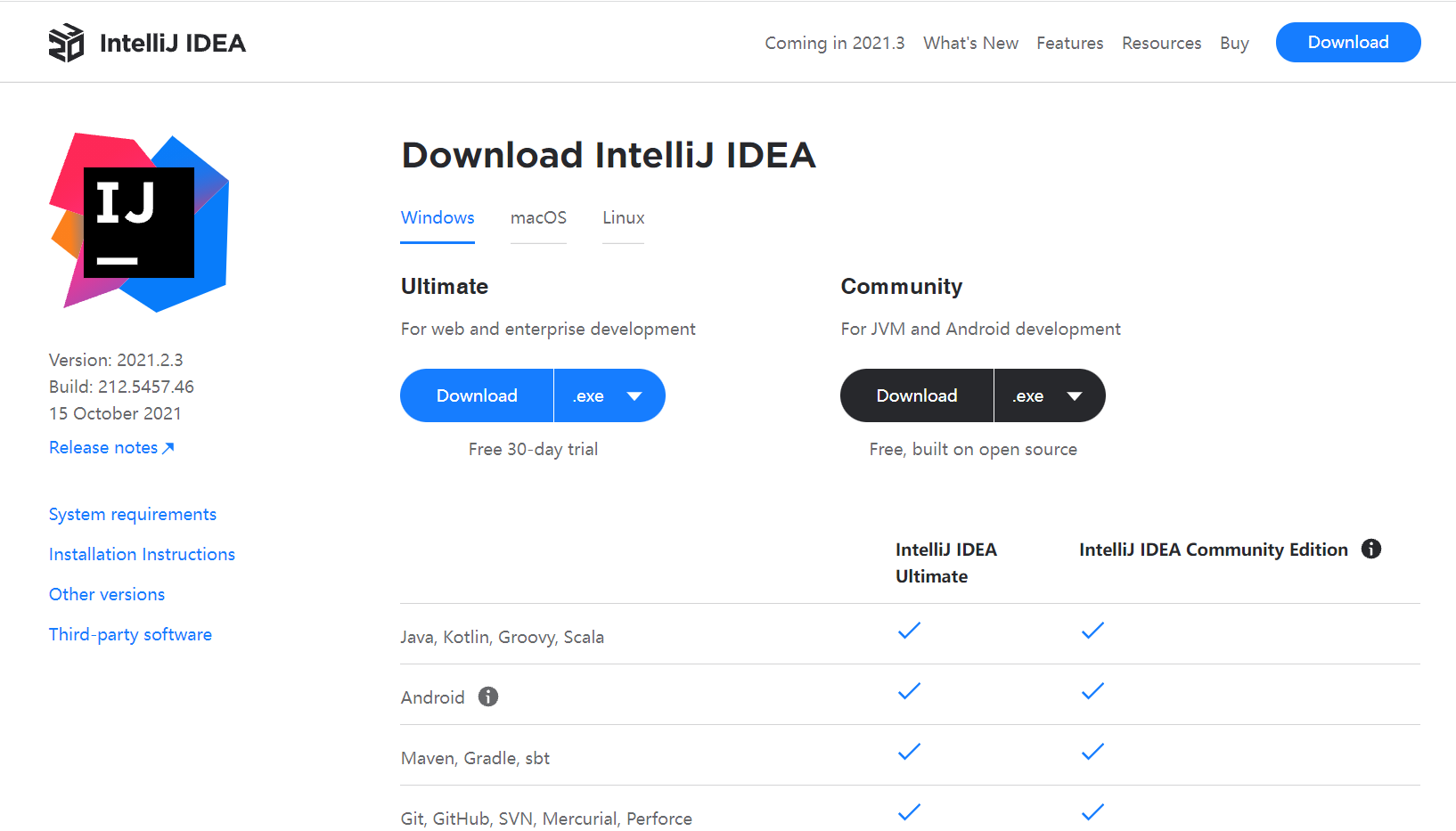Click 'IntelliJ IDEA Community Edition' column header
The height and width of the screenshot is (831, 1456).
click(1214, 550)
